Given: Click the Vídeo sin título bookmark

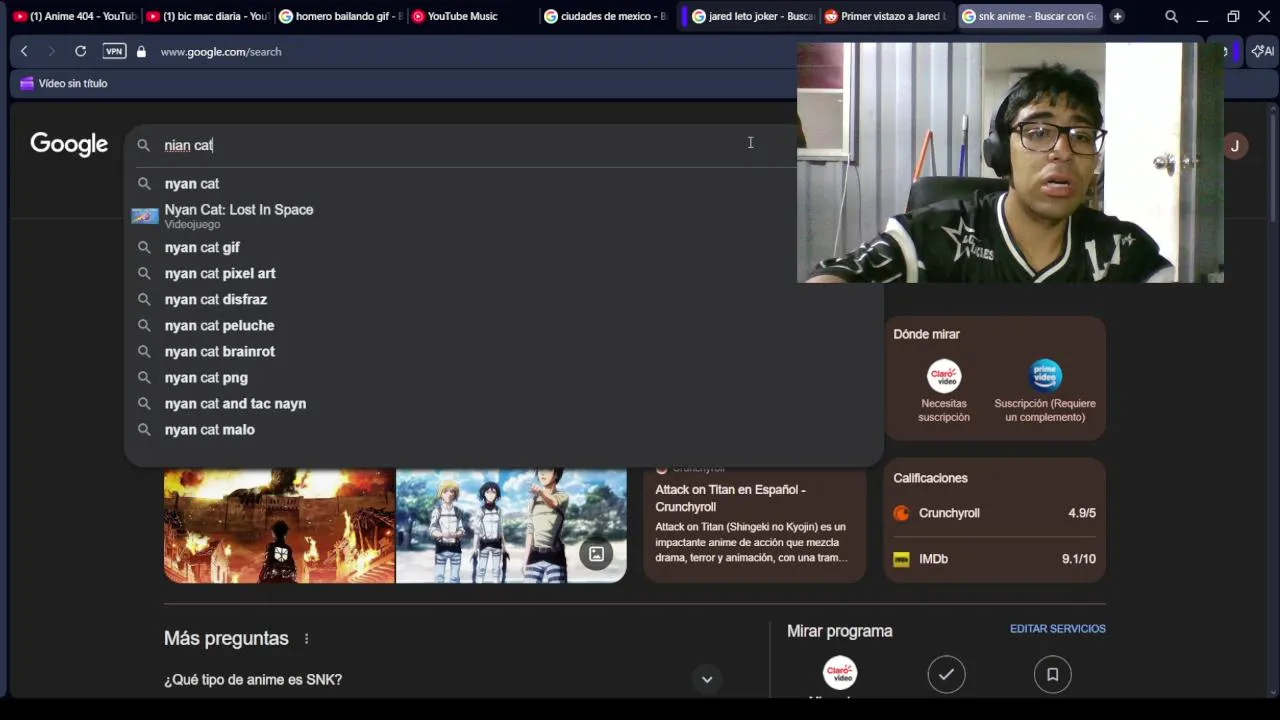Looking at the screenshot, I should coord(64,83).
